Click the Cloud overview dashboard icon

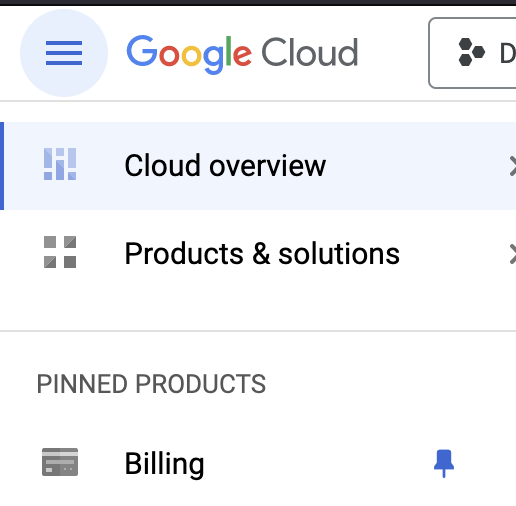point(60,164)
